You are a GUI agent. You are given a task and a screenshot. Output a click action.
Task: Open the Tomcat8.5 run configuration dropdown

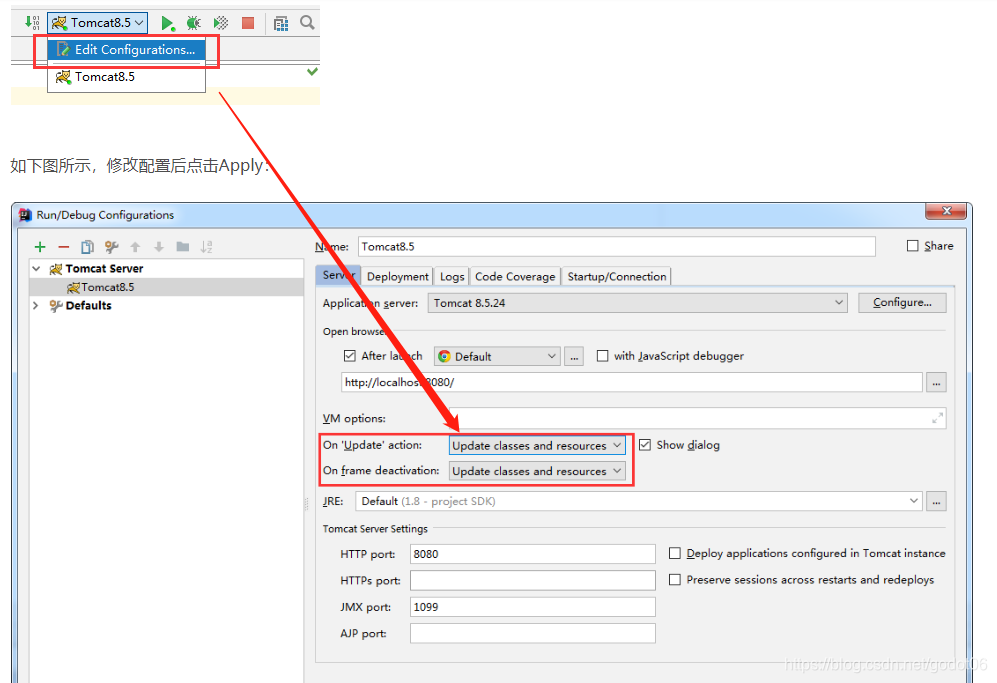(98, 23)
